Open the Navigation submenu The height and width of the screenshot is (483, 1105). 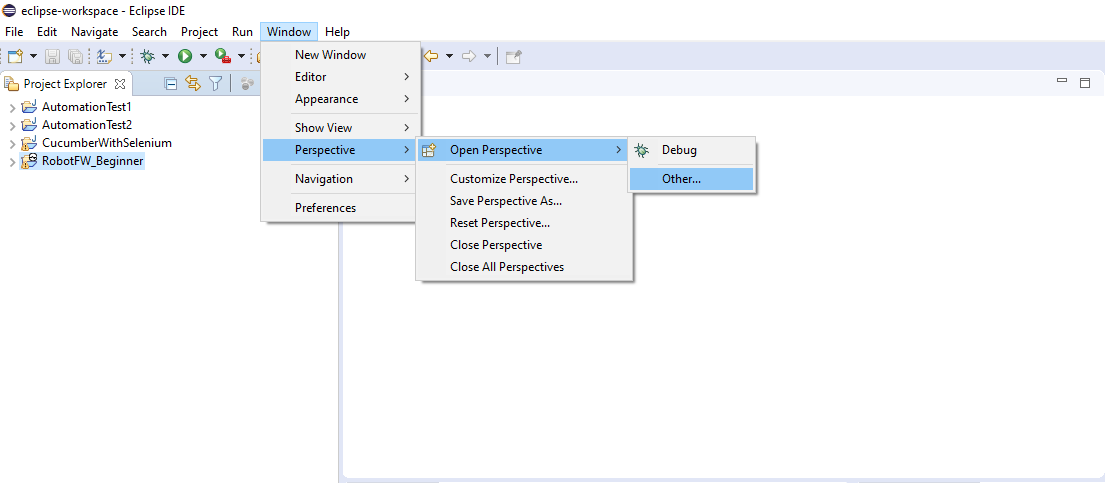(340, 178)
